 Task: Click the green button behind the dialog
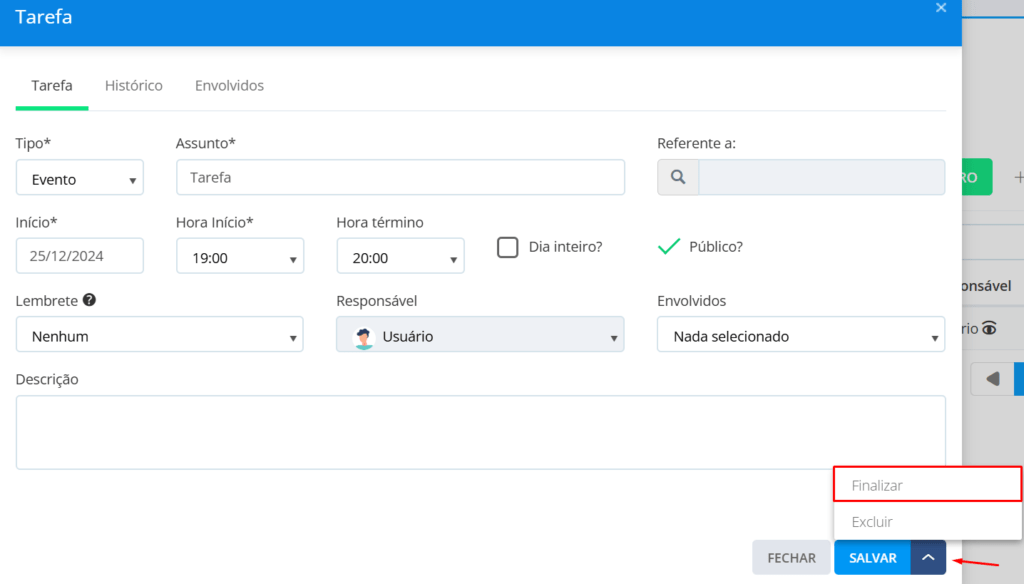pos(977,177)
